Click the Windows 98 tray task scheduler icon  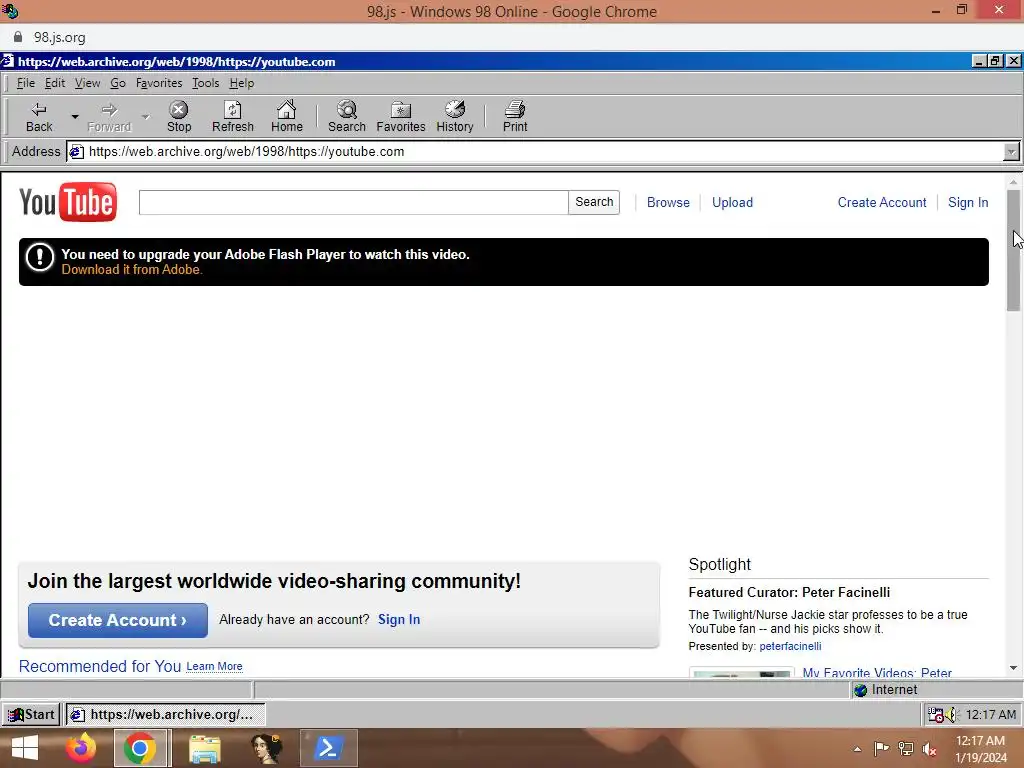[935, 715]
